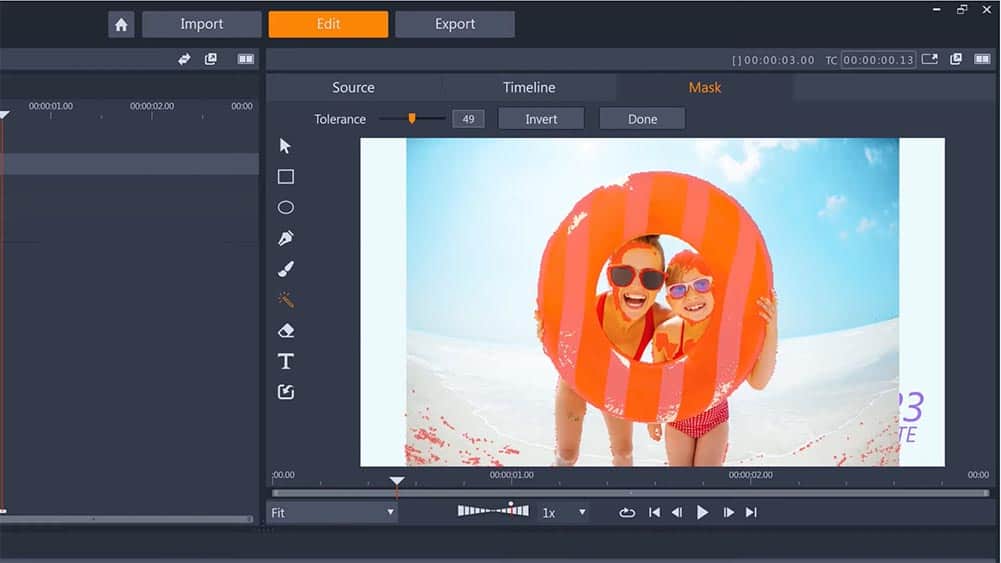Go to the Home screen
The image size is (1001, 563).
click(121, 25)
